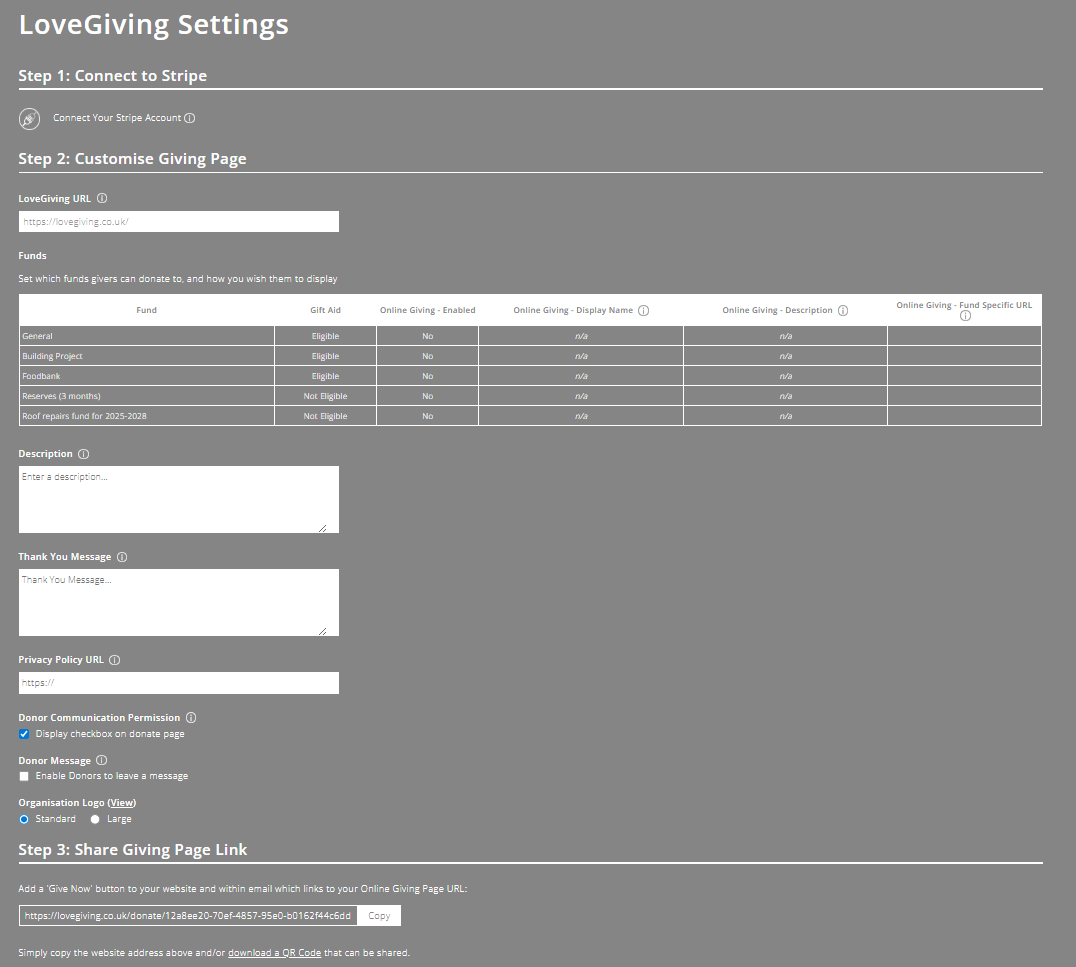Enable Donors to leave a message checkbox

(x=24, y=776)
